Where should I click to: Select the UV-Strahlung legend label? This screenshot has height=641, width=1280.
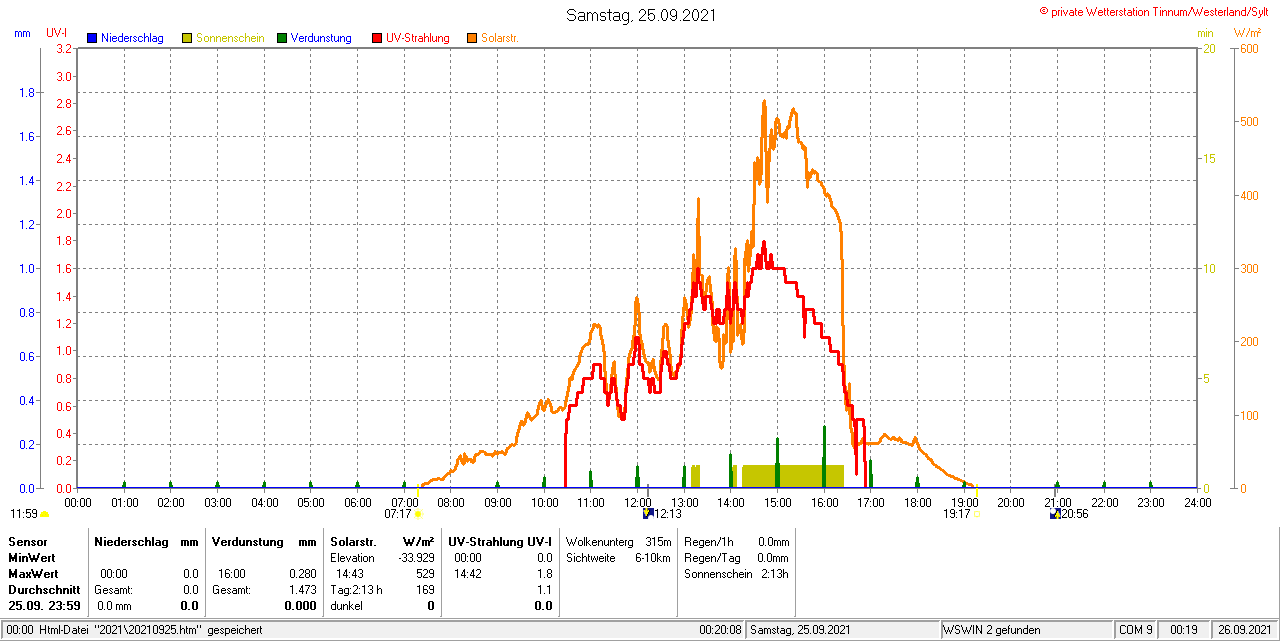point(418,38)
